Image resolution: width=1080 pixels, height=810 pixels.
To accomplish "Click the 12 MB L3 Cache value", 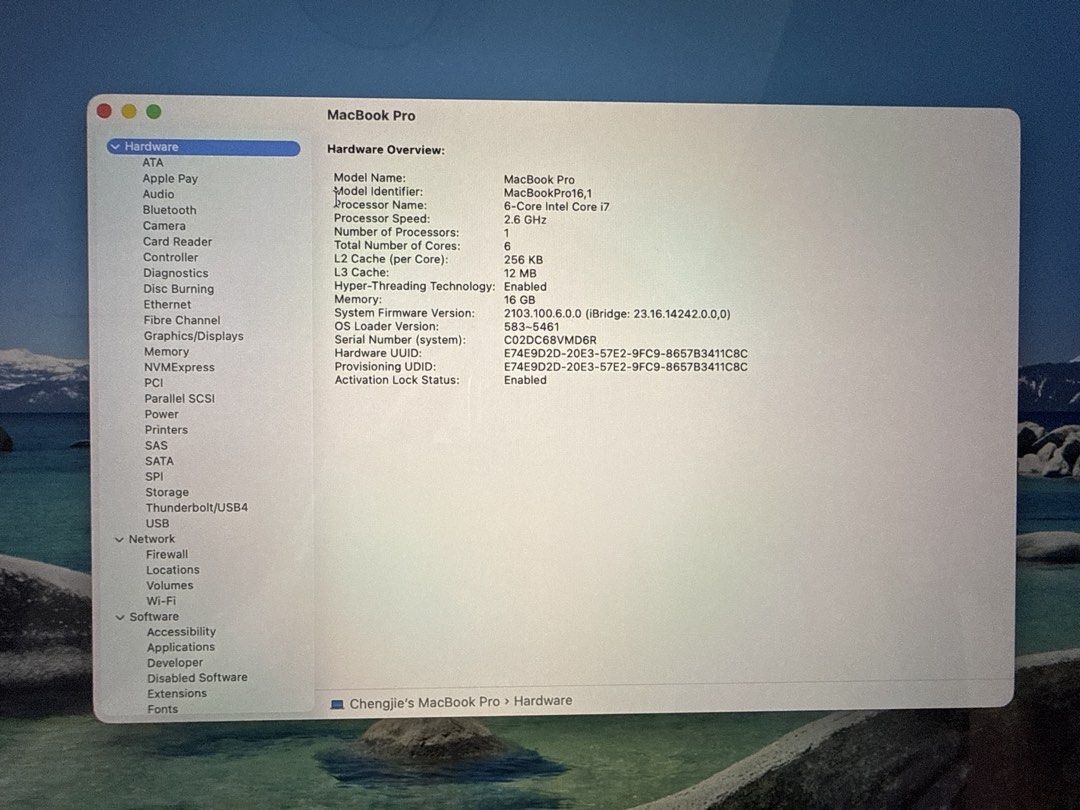I will 520,273.
